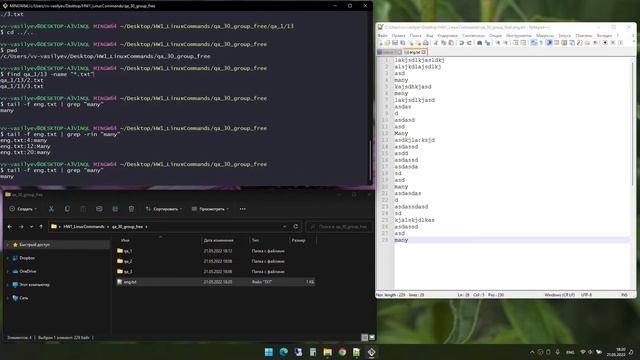Open the Макросы menu in Notepad++
This screenshot has width=640, height=360.
pos(545,36)
